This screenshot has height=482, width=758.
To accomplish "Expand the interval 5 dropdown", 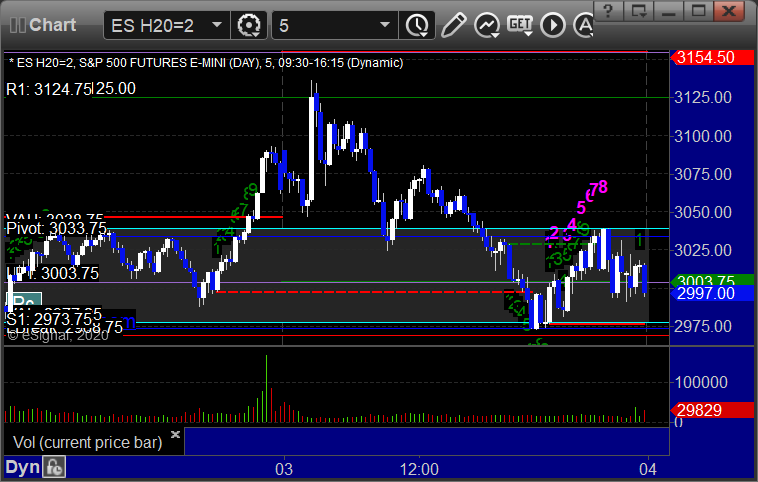I will (x=385, y=25).
